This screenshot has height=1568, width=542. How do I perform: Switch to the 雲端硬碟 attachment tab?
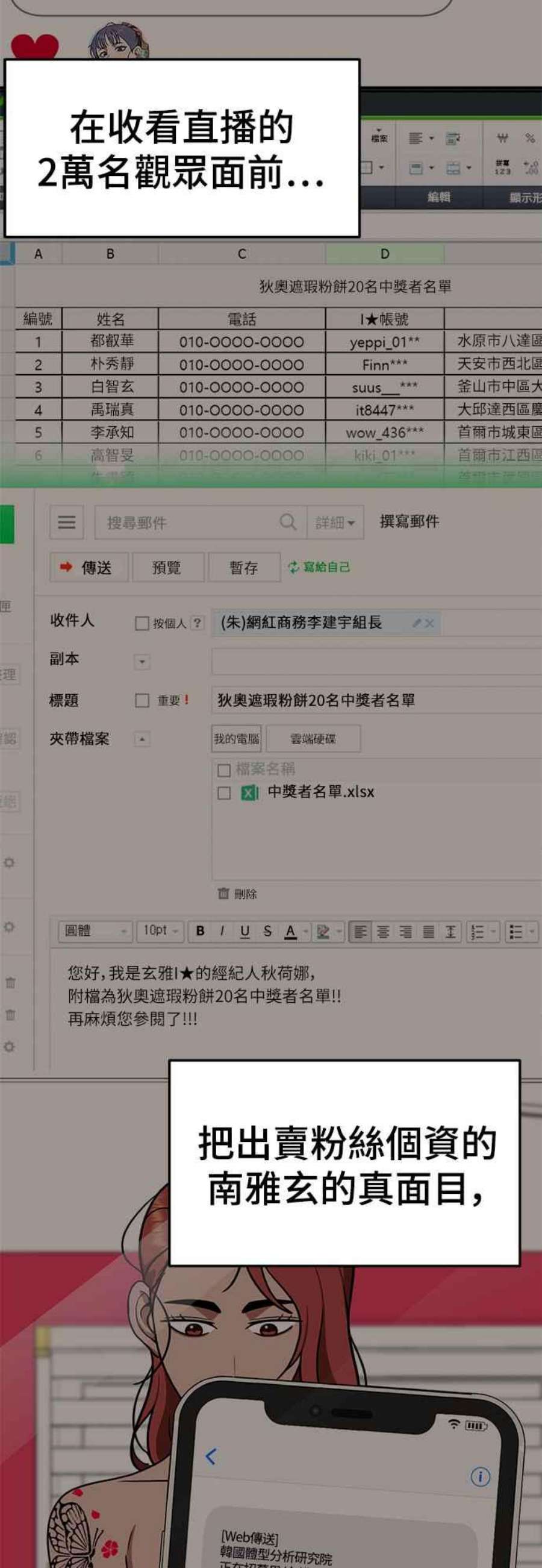pos(313,739)
